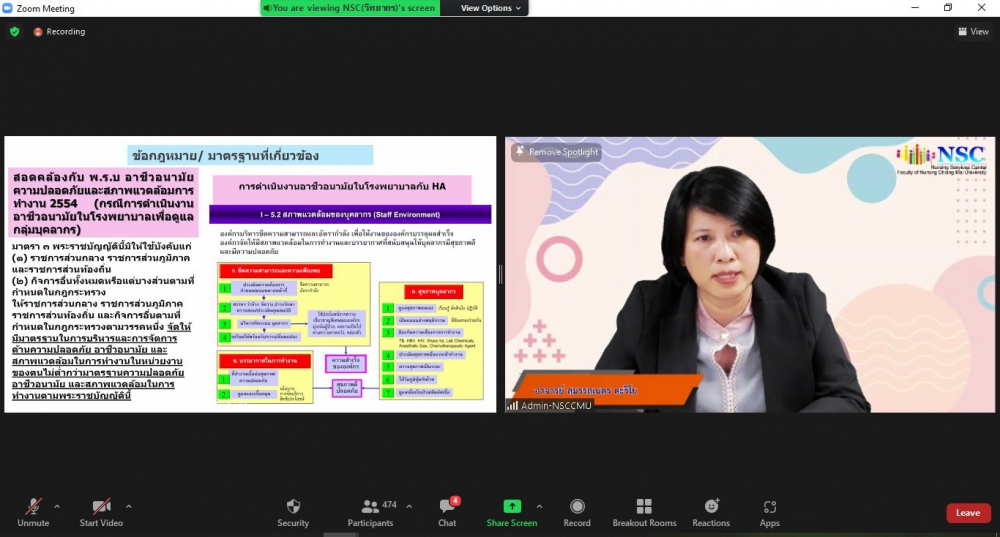The image size is (1000, 537).
Task: Expand audio options arrow beside Unmute
Action: (57, 506)
